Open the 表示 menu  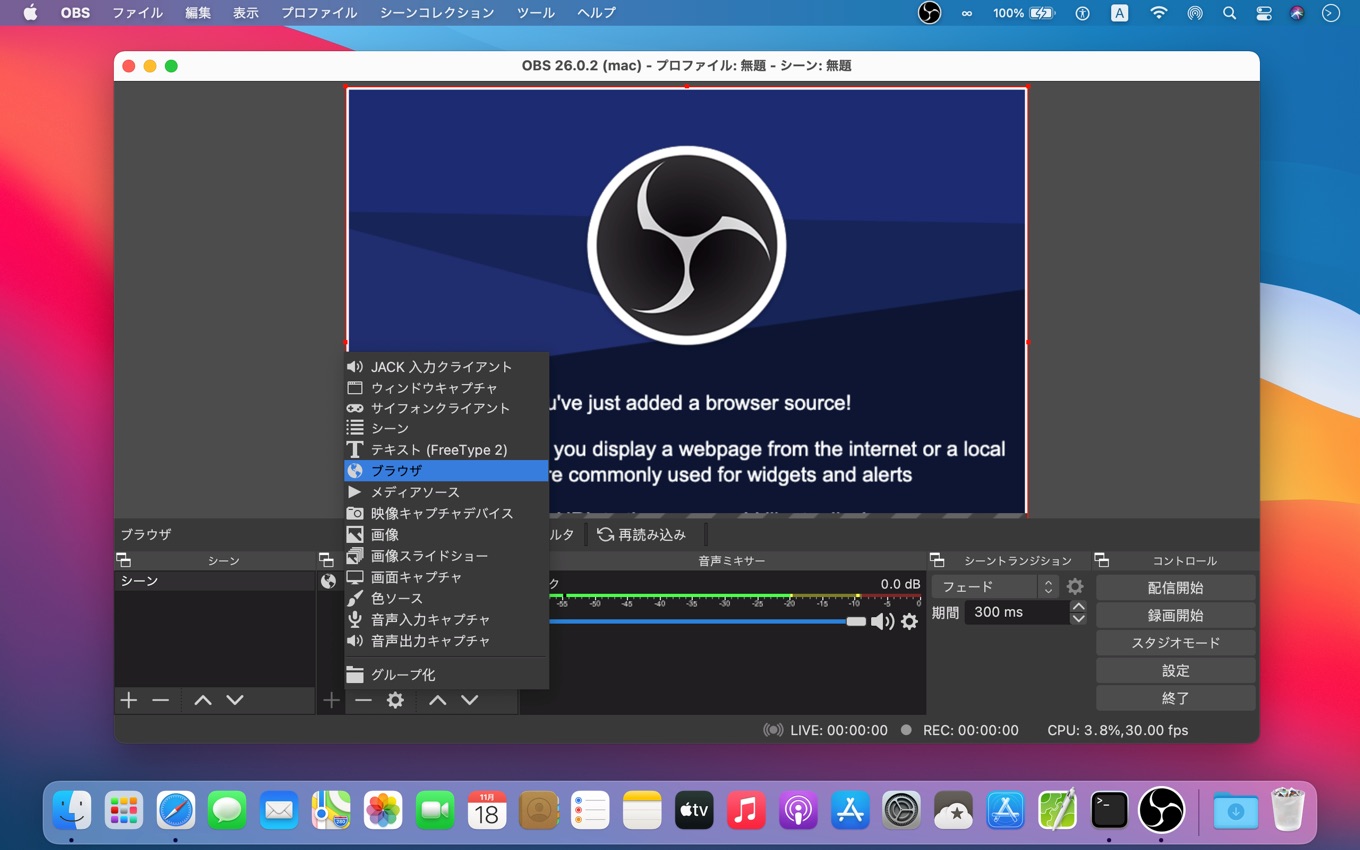[246, 13]
